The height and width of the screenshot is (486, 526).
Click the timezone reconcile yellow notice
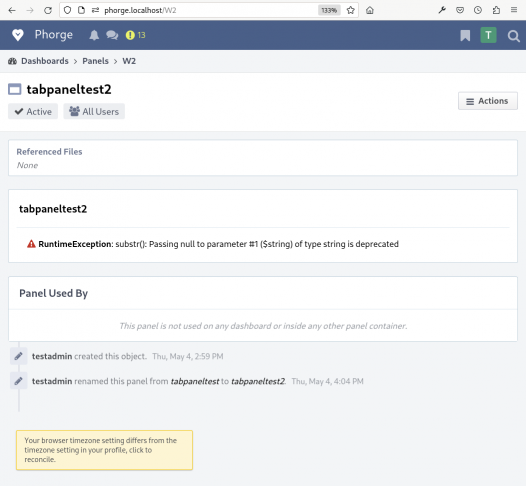pos(104,450)
